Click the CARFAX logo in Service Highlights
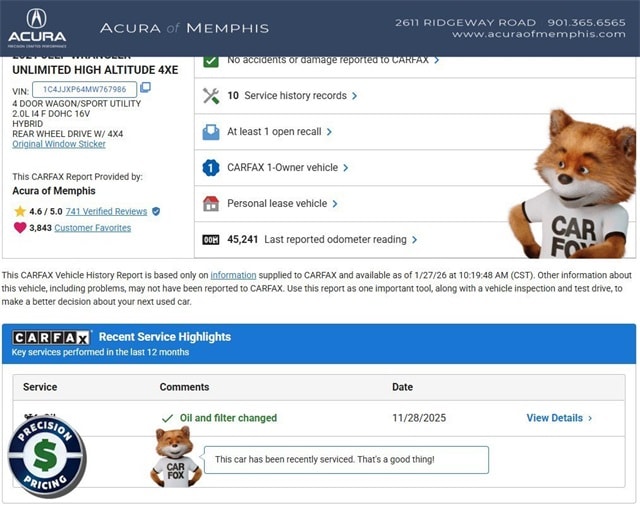The width and height of the screenshot is (640, 506). point(52,338)
